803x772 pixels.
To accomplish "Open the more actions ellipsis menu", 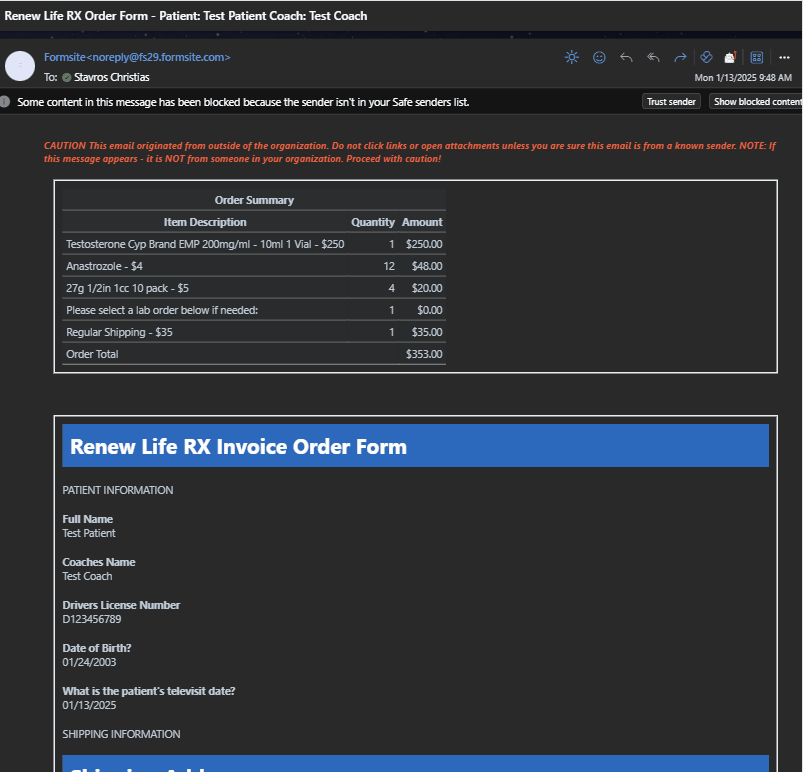I will (x=784, y=57).
